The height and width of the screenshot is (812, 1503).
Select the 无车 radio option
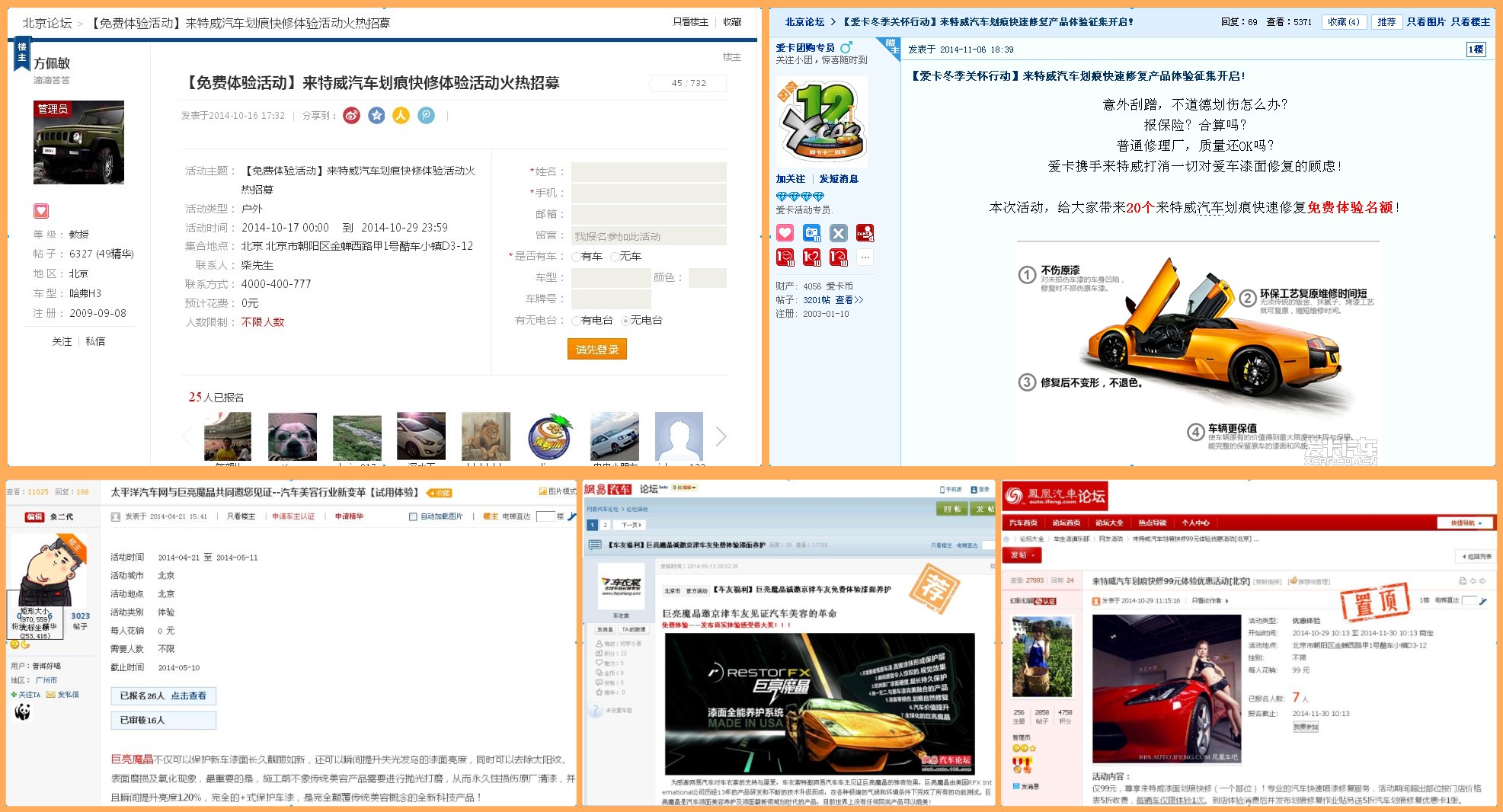click(x=615, y=257)
